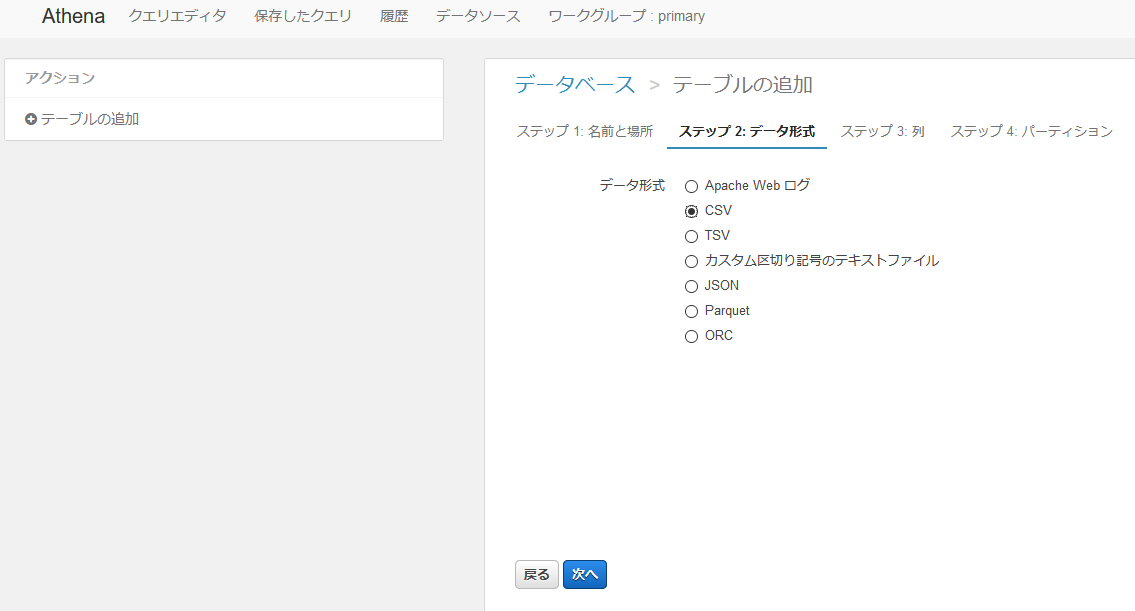The image size is (1135, 611).
Task: Choose the TSV radio button
Action: 691,236
